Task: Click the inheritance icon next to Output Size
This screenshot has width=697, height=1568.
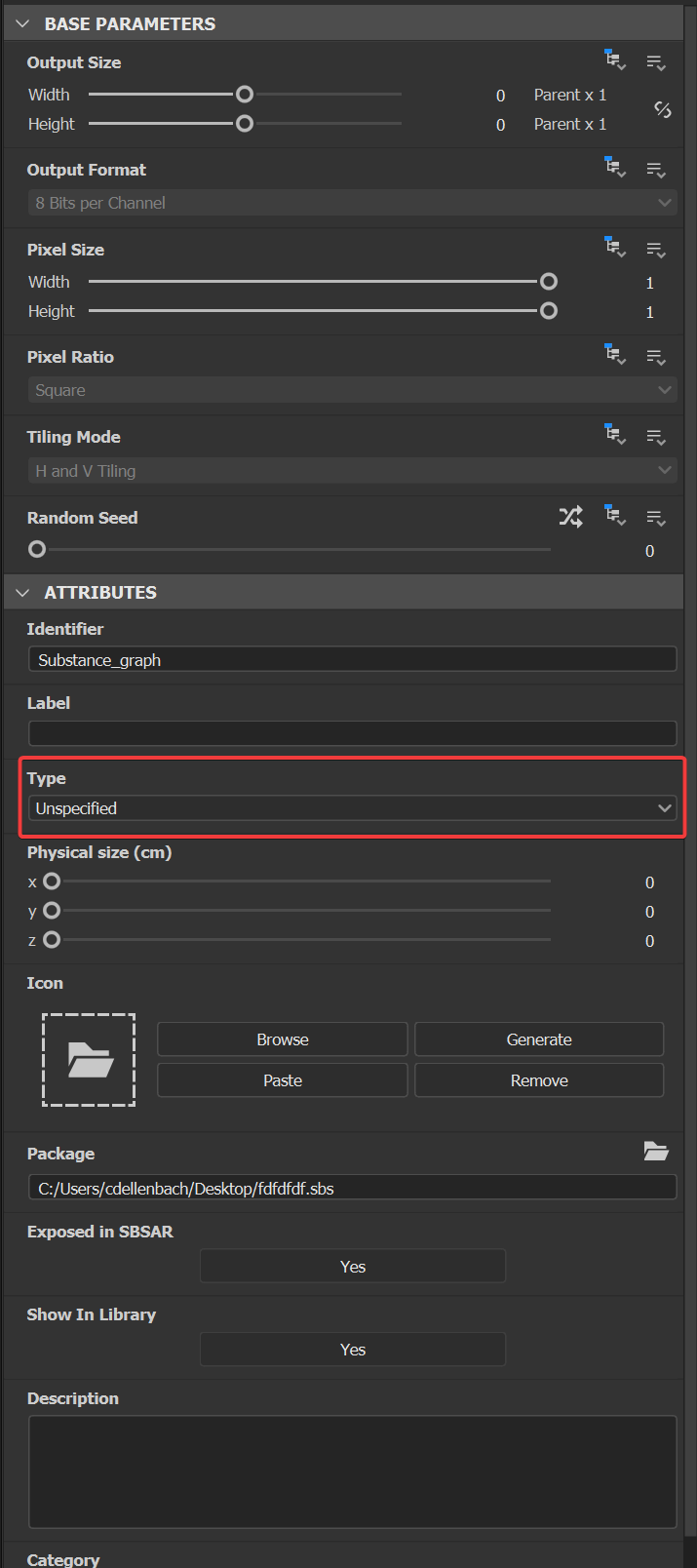Action: (615, 60)
